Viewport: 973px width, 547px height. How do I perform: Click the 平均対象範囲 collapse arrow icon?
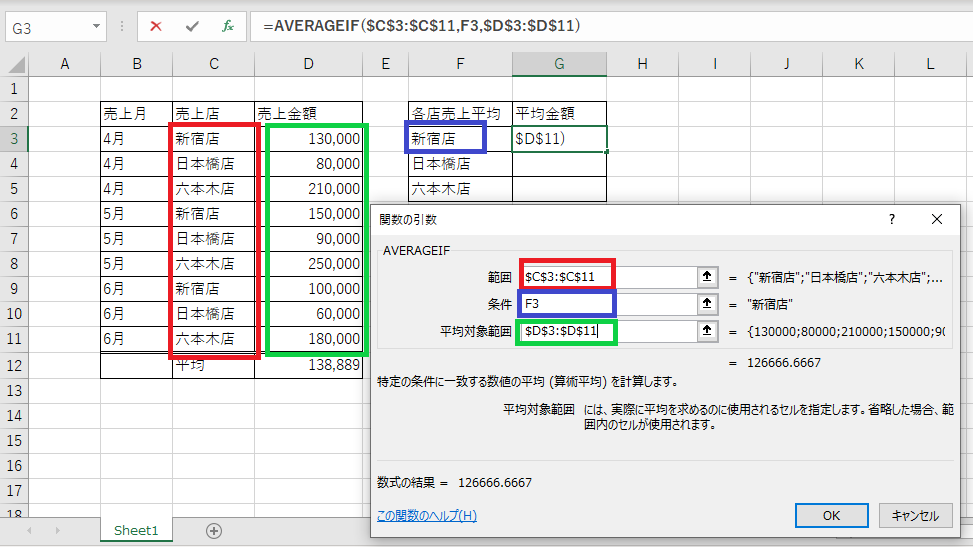coord(707,331)
